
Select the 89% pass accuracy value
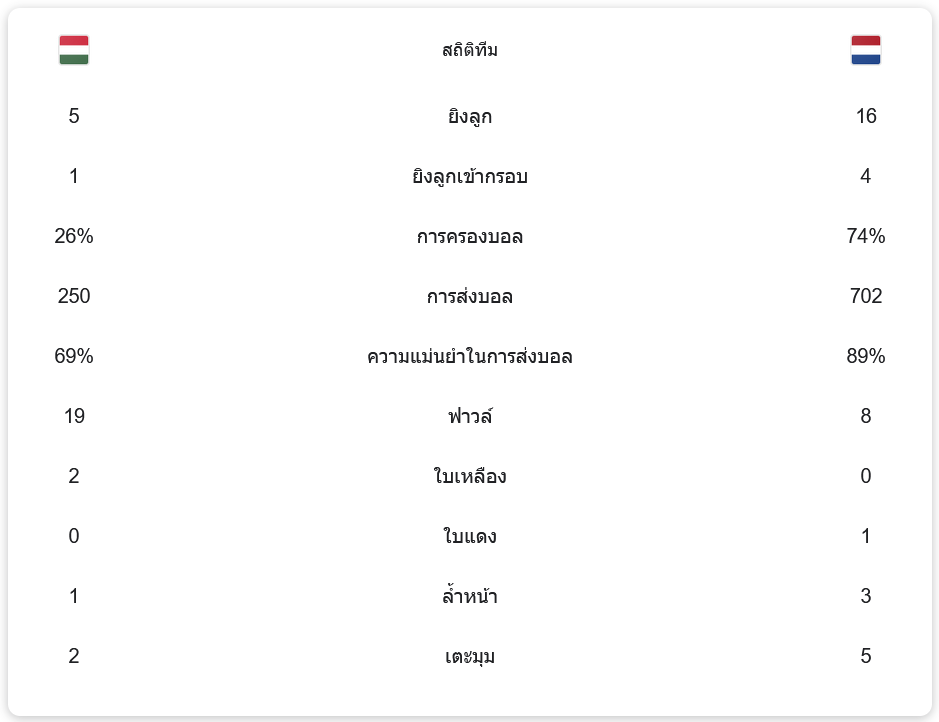tap(865, 357)
